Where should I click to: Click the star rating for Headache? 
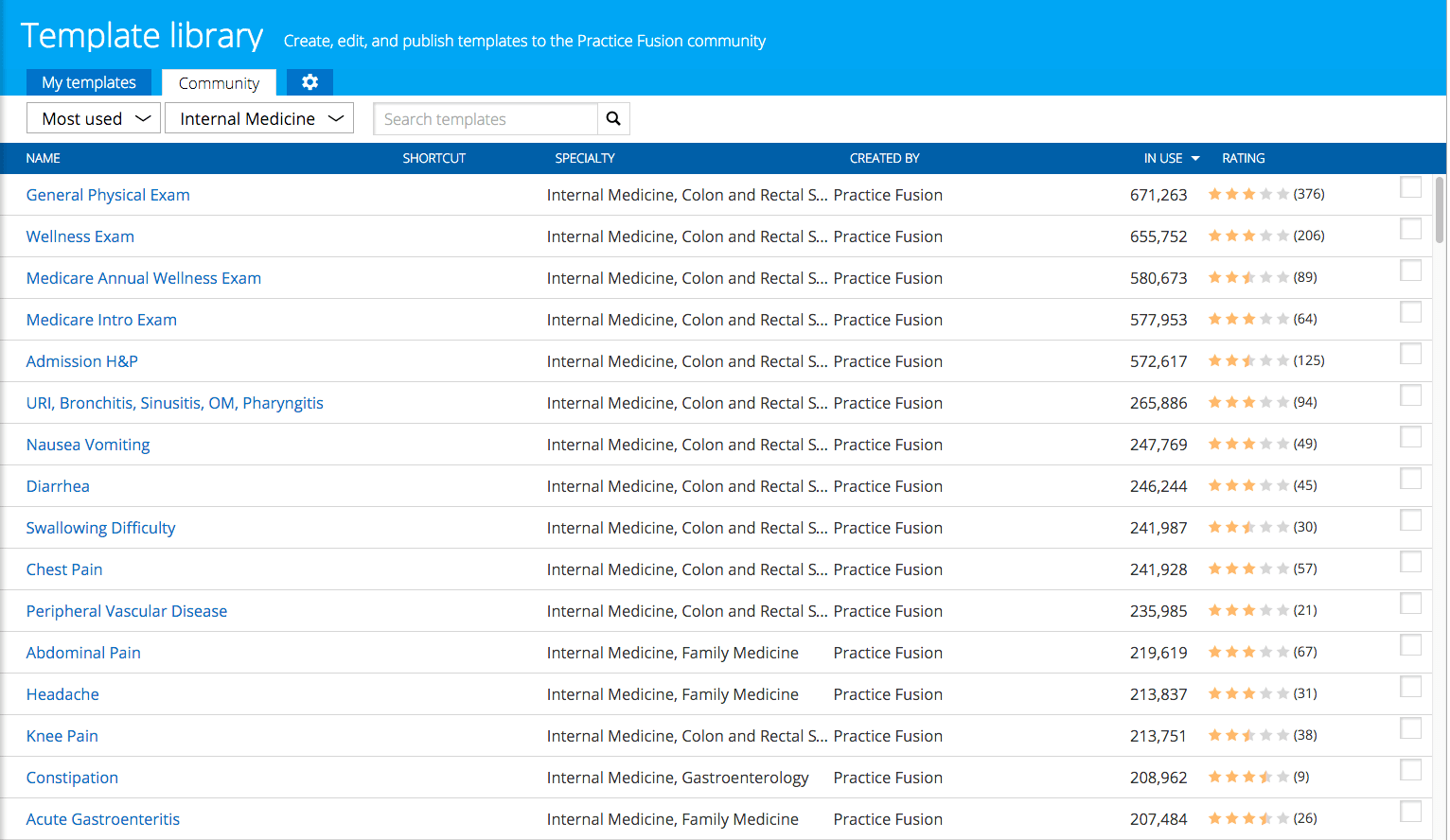(1247, 694)
